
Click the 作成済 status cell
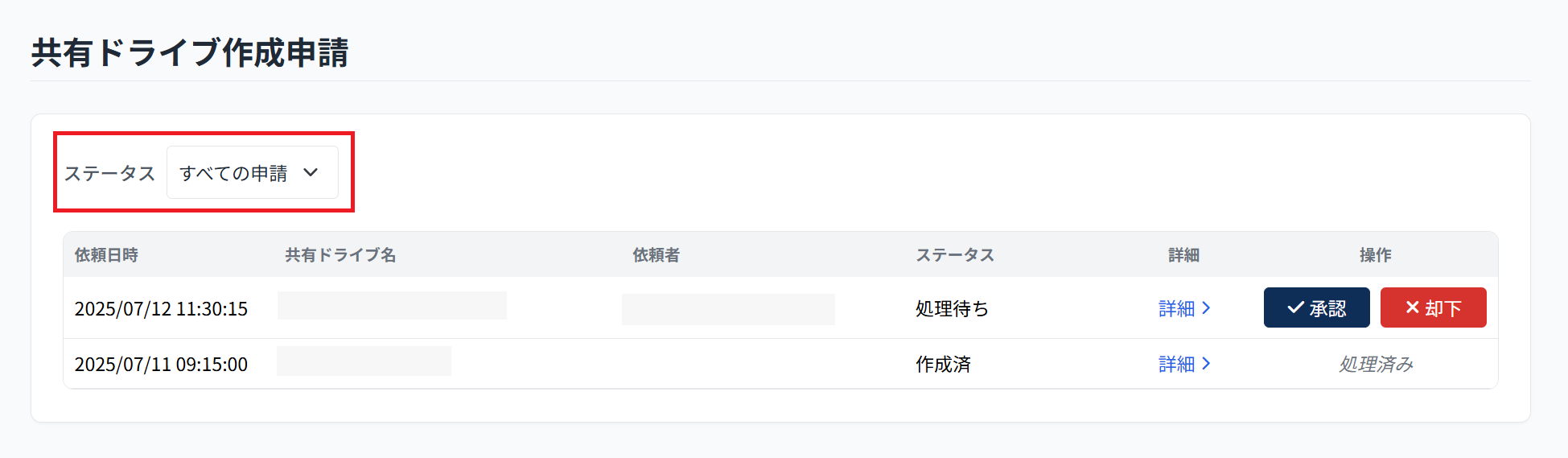click(943, 365)
